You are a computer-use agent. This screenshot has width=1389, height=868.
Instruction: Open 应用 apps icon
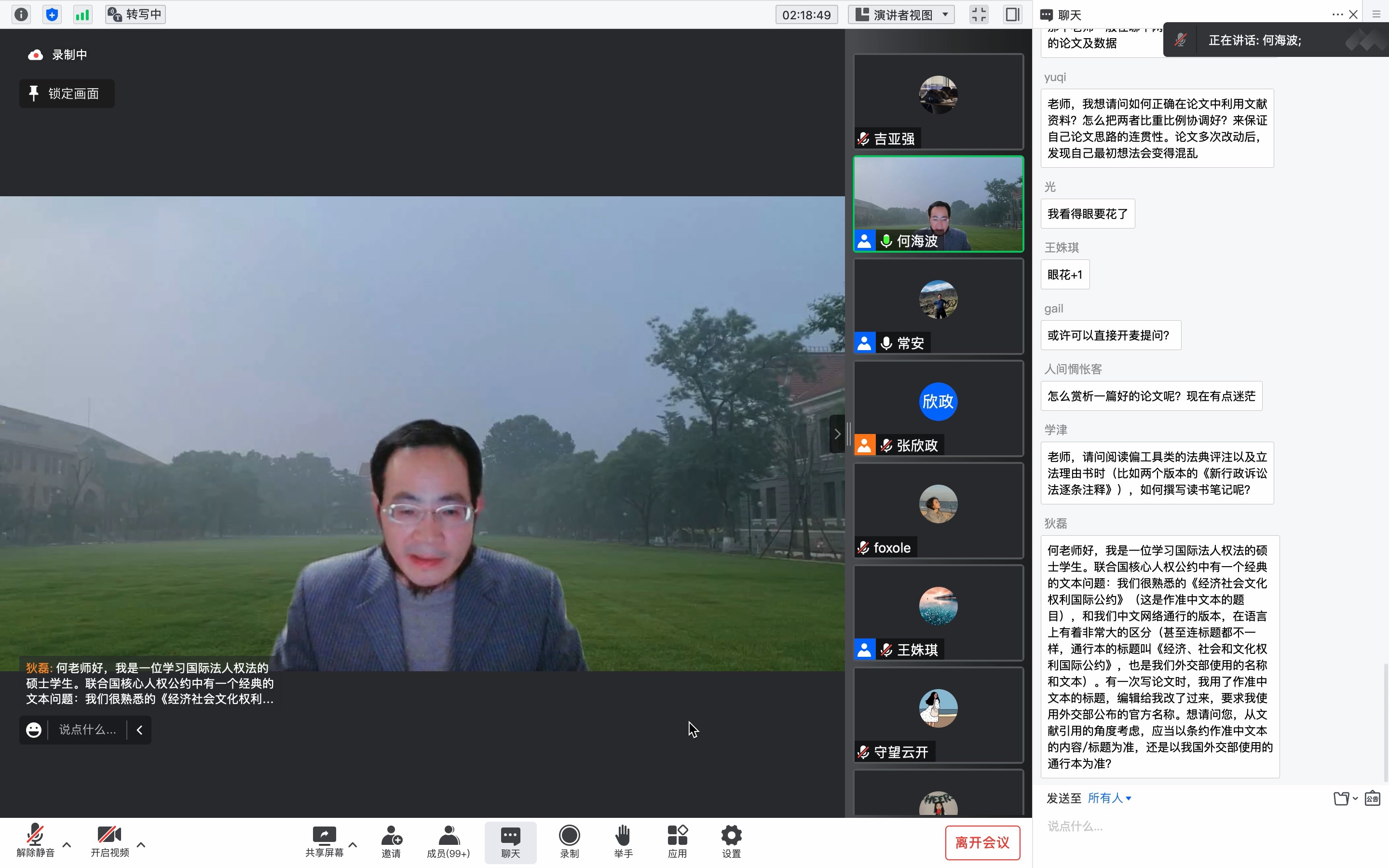(x=677, y=841)
